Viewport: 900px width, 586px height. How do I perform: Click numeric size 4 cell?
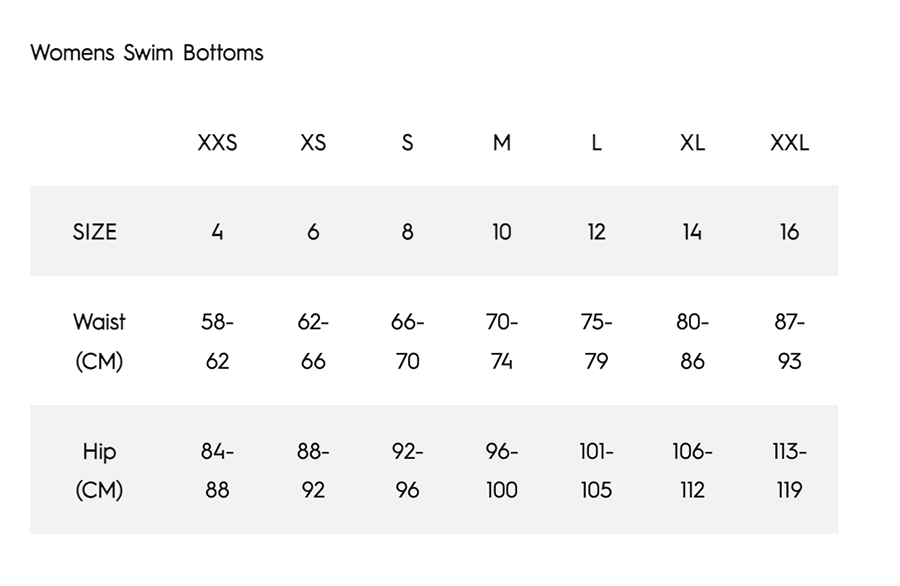tap(217, 232)
